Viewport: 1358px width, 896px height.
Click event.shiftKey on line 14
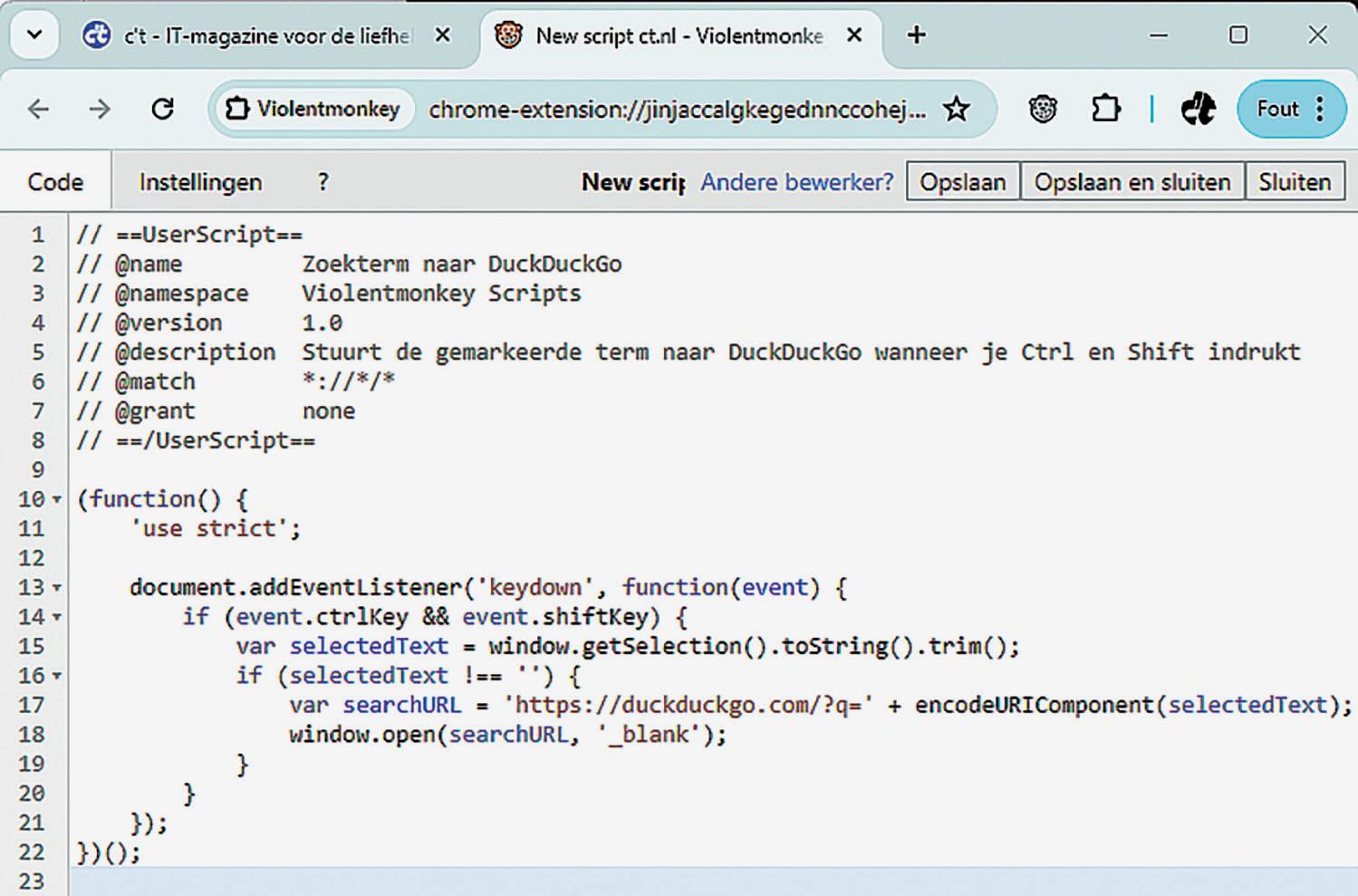pos(555,617)
